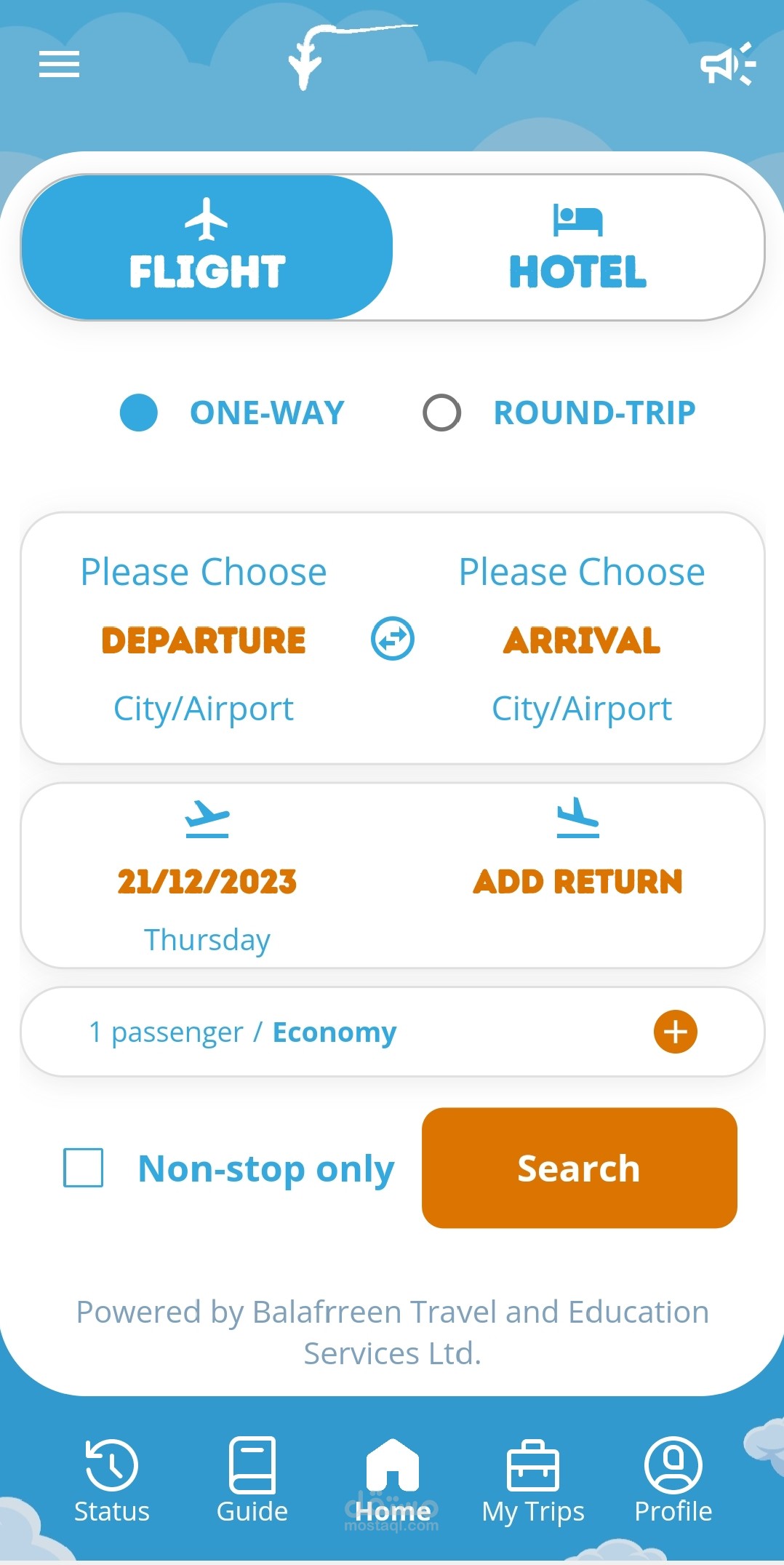
Task: Open the hamburger menu
Action: point(59,64)
